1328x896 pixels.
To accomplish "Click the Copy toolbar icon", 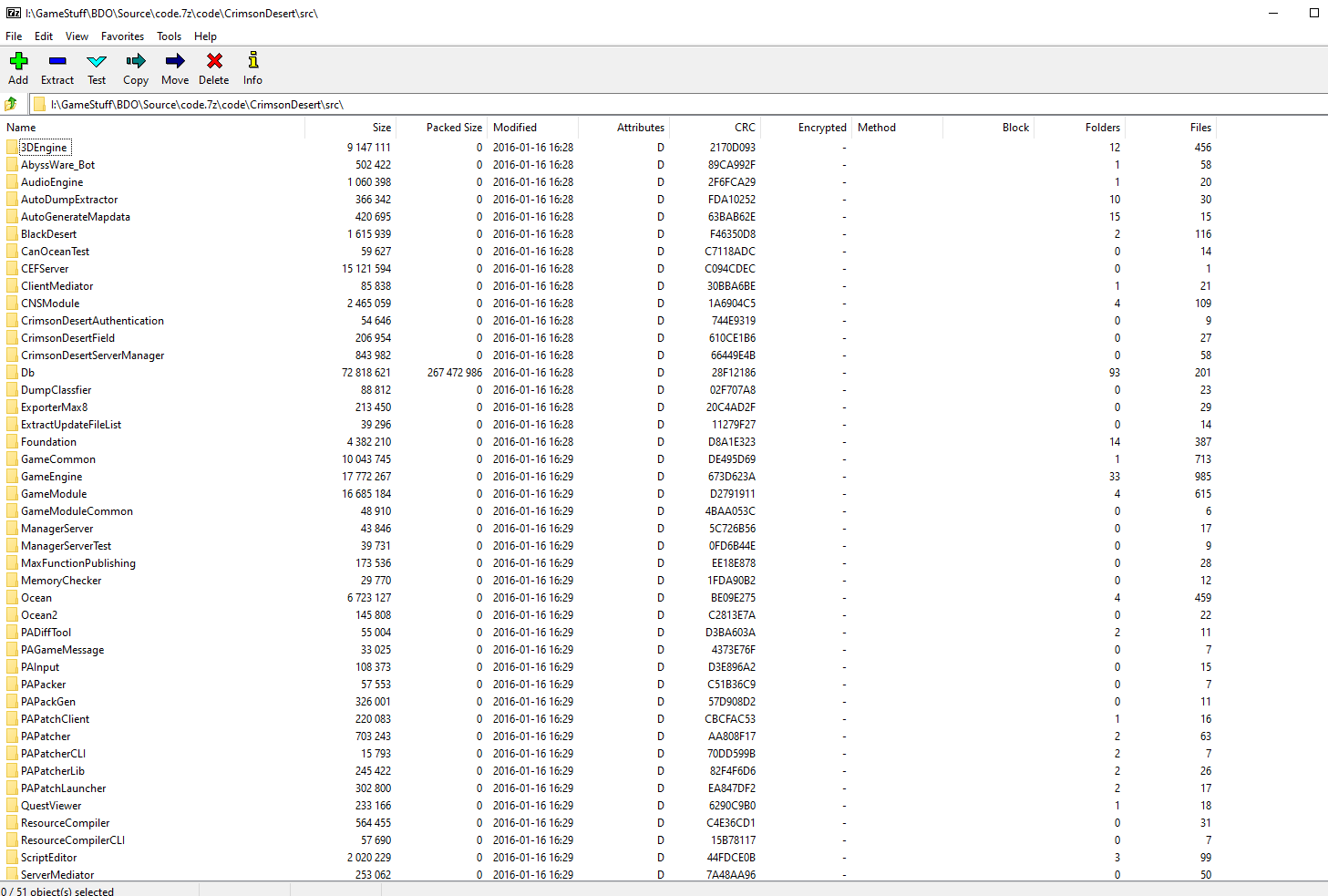I will (x=136, y=61).
